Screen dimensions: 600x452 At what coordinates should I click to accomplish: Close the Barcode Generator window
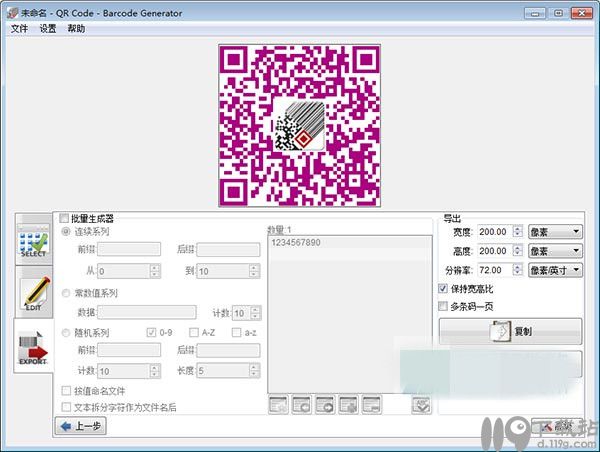coord(582,13)
